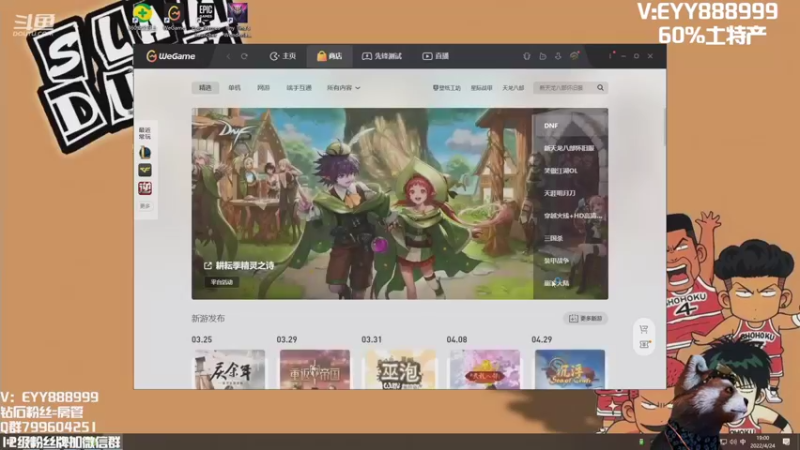The height and width of the screenshot is (450, 800).
Task: Launch League of Legends from recent sidebar
Action: point(145,152)
